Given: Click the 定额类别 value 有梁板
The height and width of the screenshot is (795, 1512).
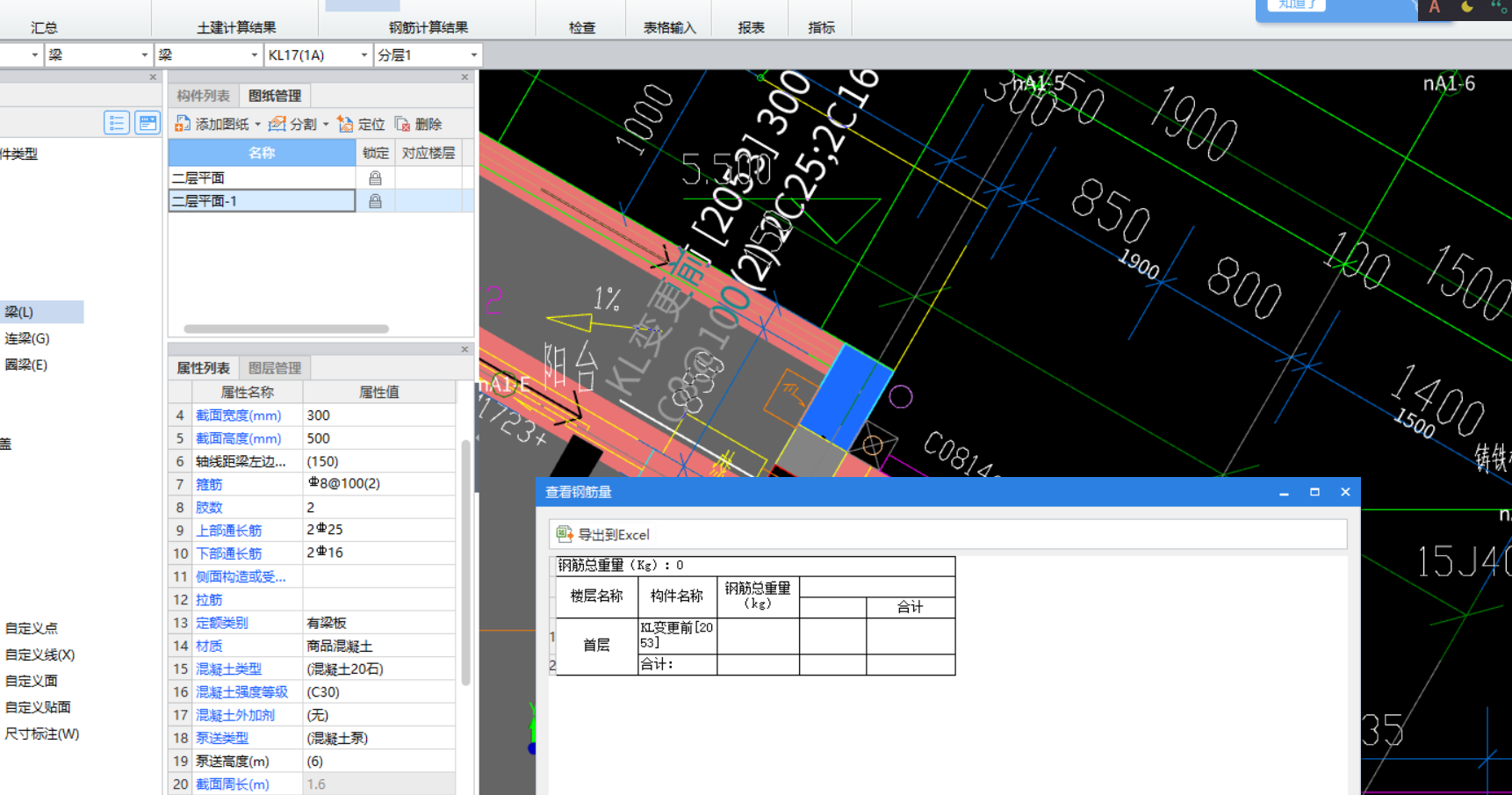Looking at the screenshot, I should [379, 623].
